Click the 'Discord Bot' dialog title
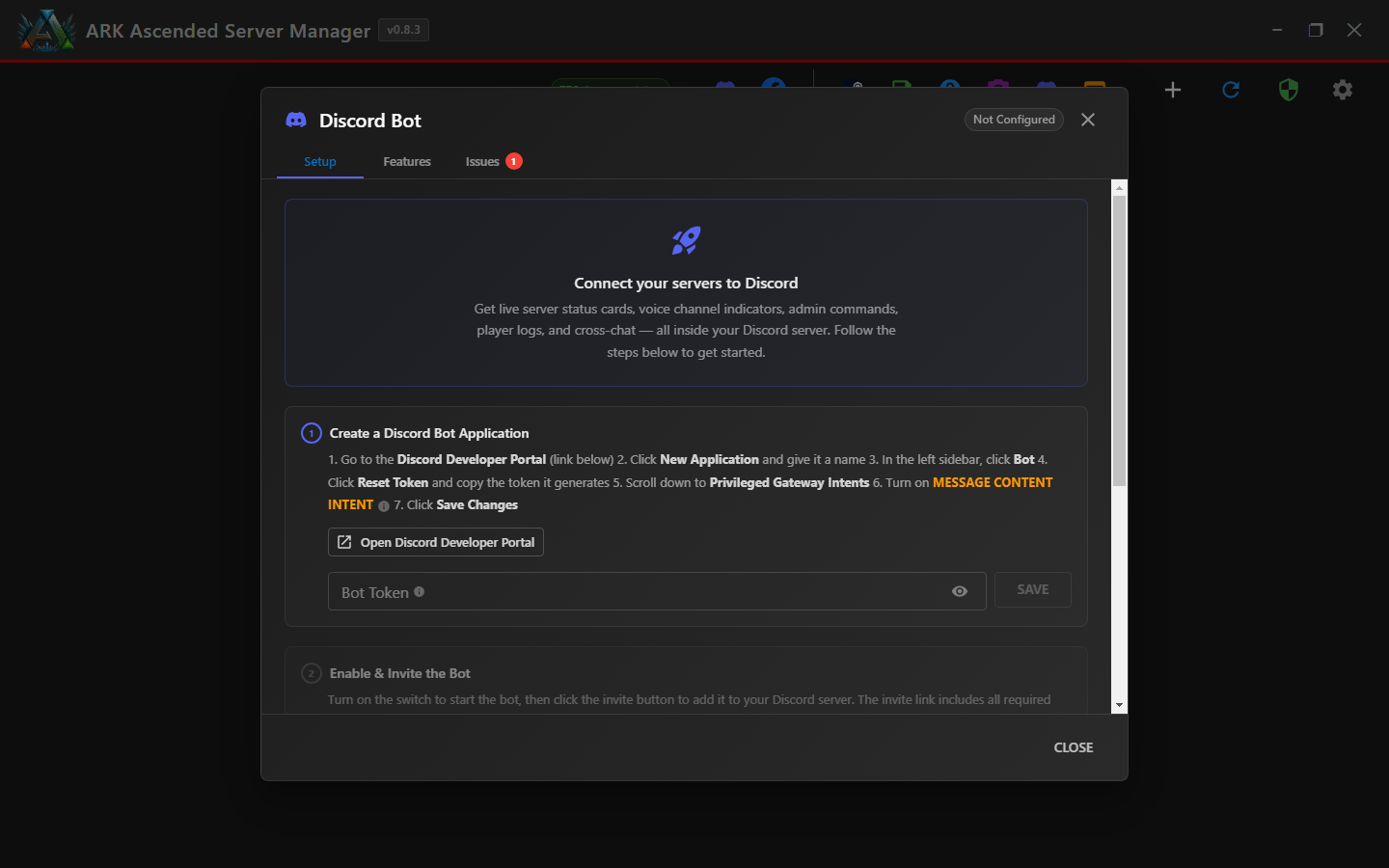 pos(370,121)
